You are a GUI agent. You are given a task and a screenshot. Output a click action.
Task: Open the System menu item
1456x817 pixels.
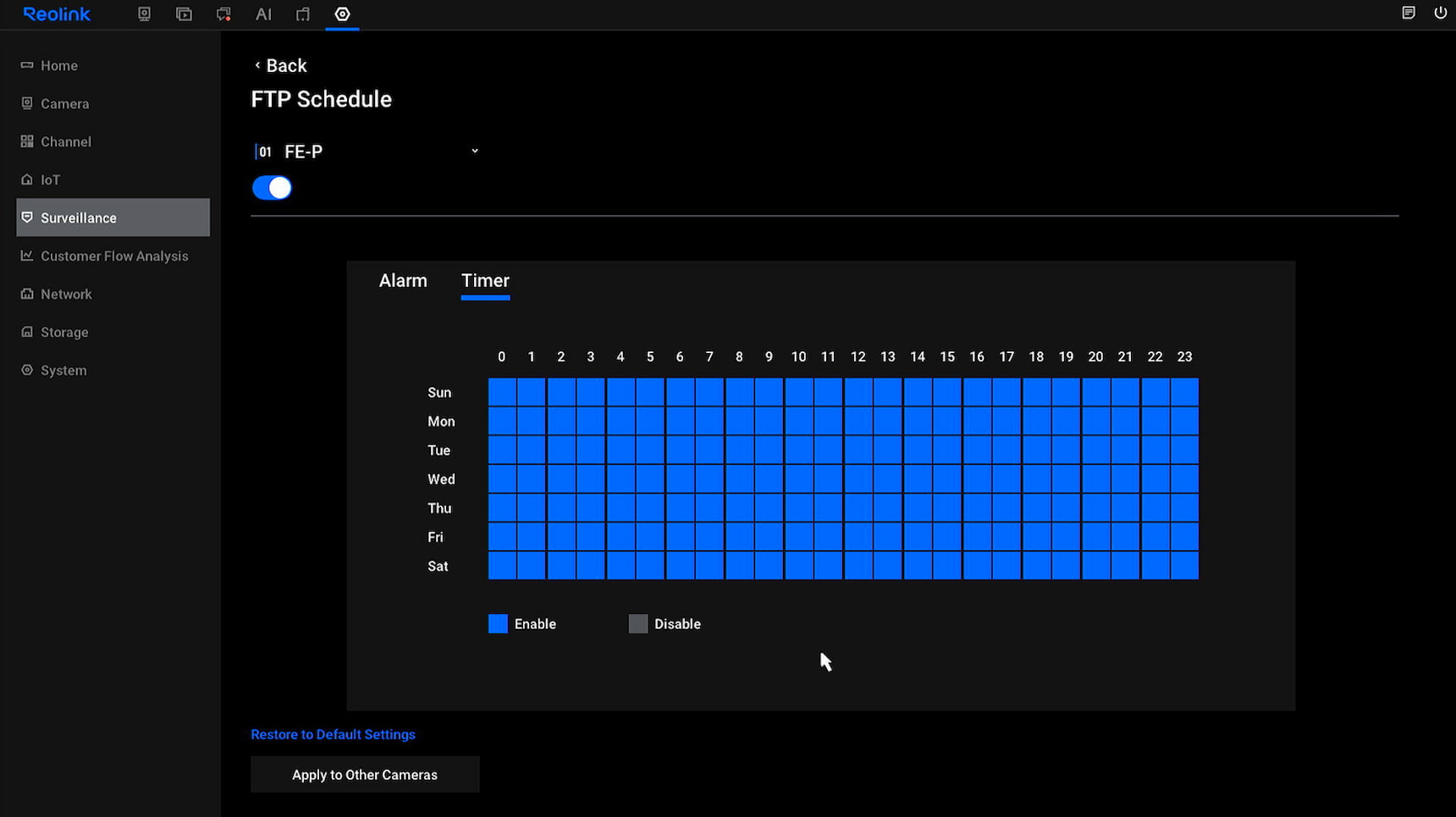[x=113, y=370]
